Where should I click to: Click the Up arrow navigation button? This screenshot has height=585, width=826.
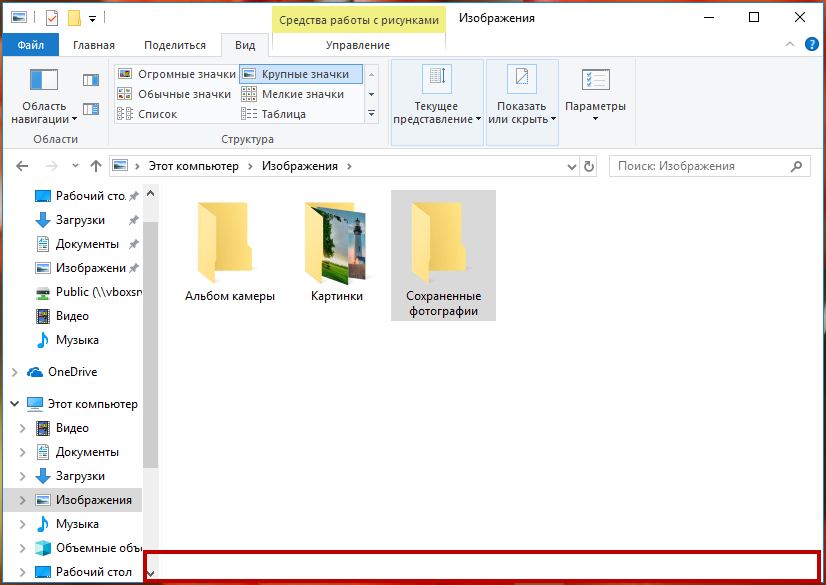coord(96,166)
